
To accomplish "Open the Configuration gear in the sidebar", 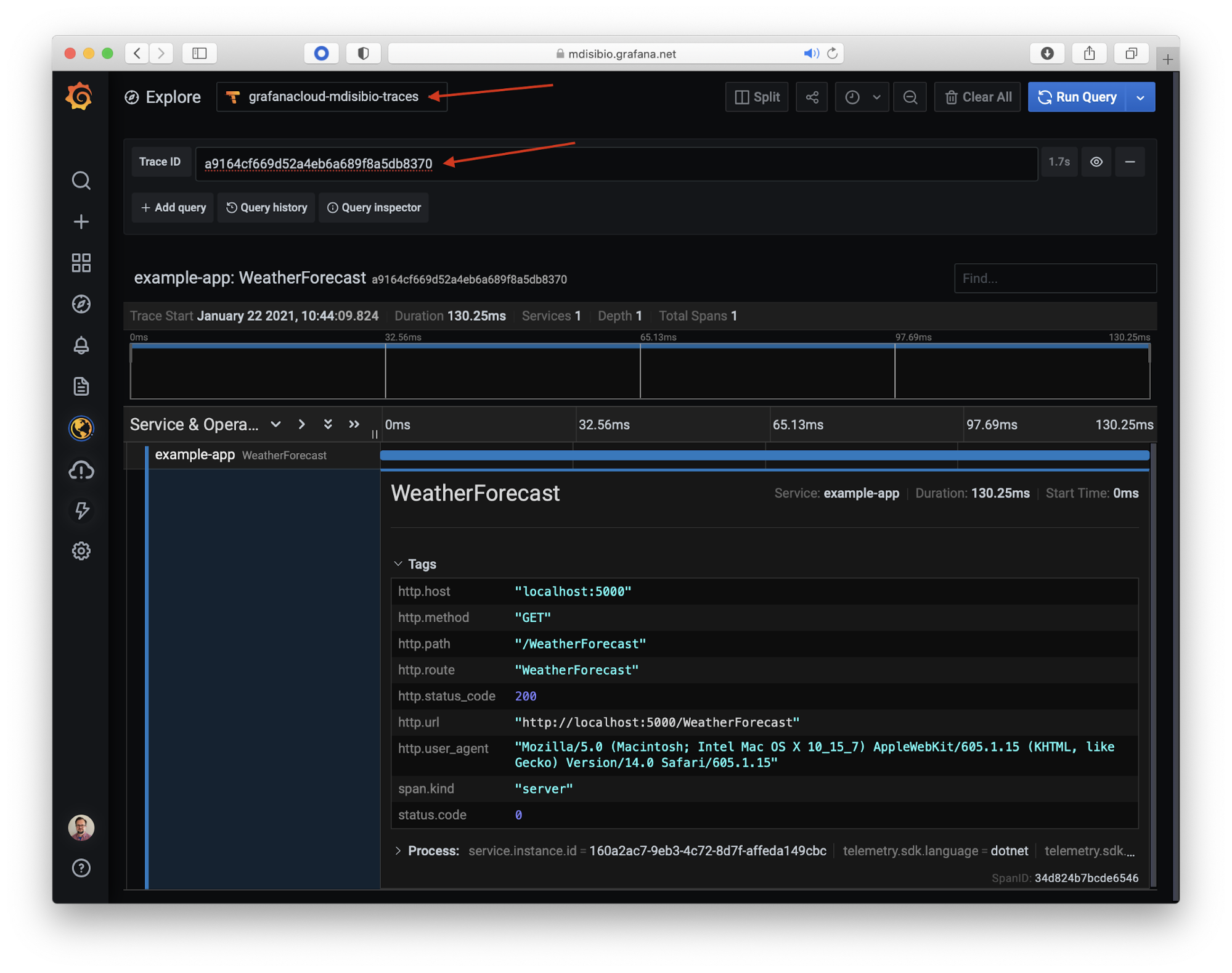I will click(81, 551).
